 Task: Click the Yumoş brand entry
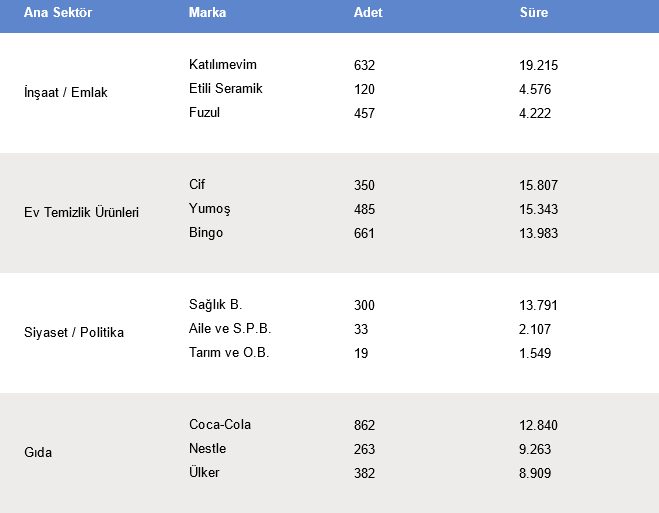[x=209, y=209]
